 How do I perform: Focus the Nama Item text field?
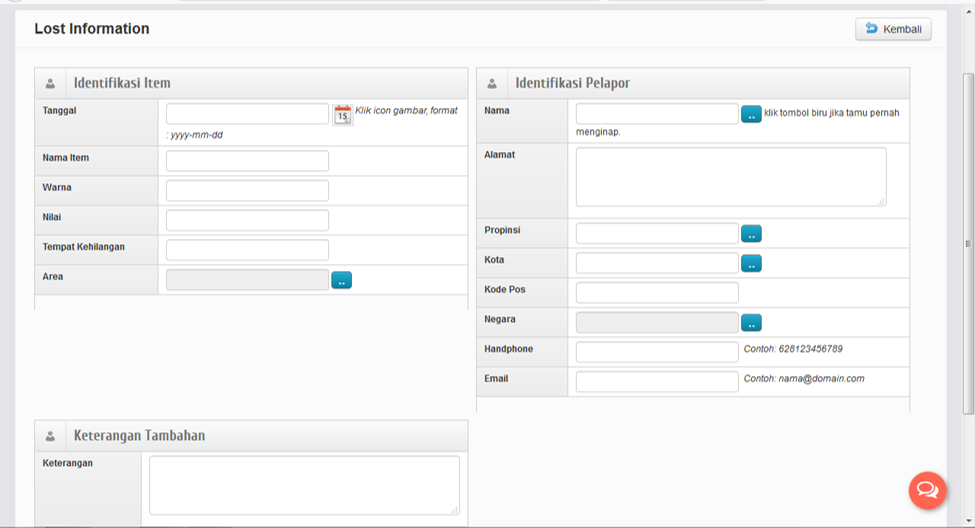(x=247, y=161)
